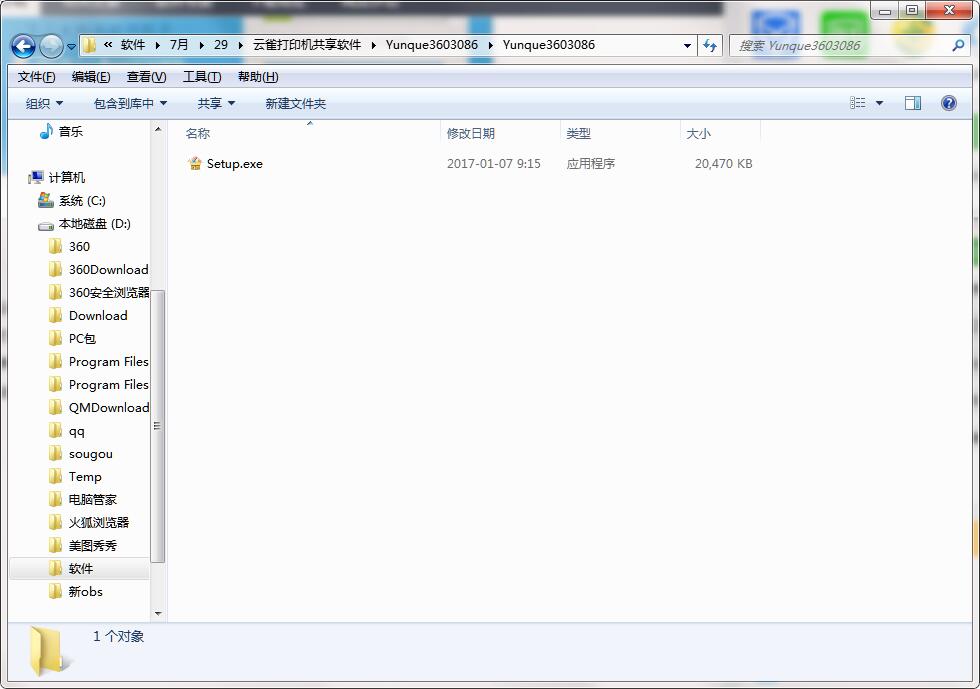Click 7月 in the address breadcrumb
Viewport: 980px width, 689px height.
pos(179,45)
